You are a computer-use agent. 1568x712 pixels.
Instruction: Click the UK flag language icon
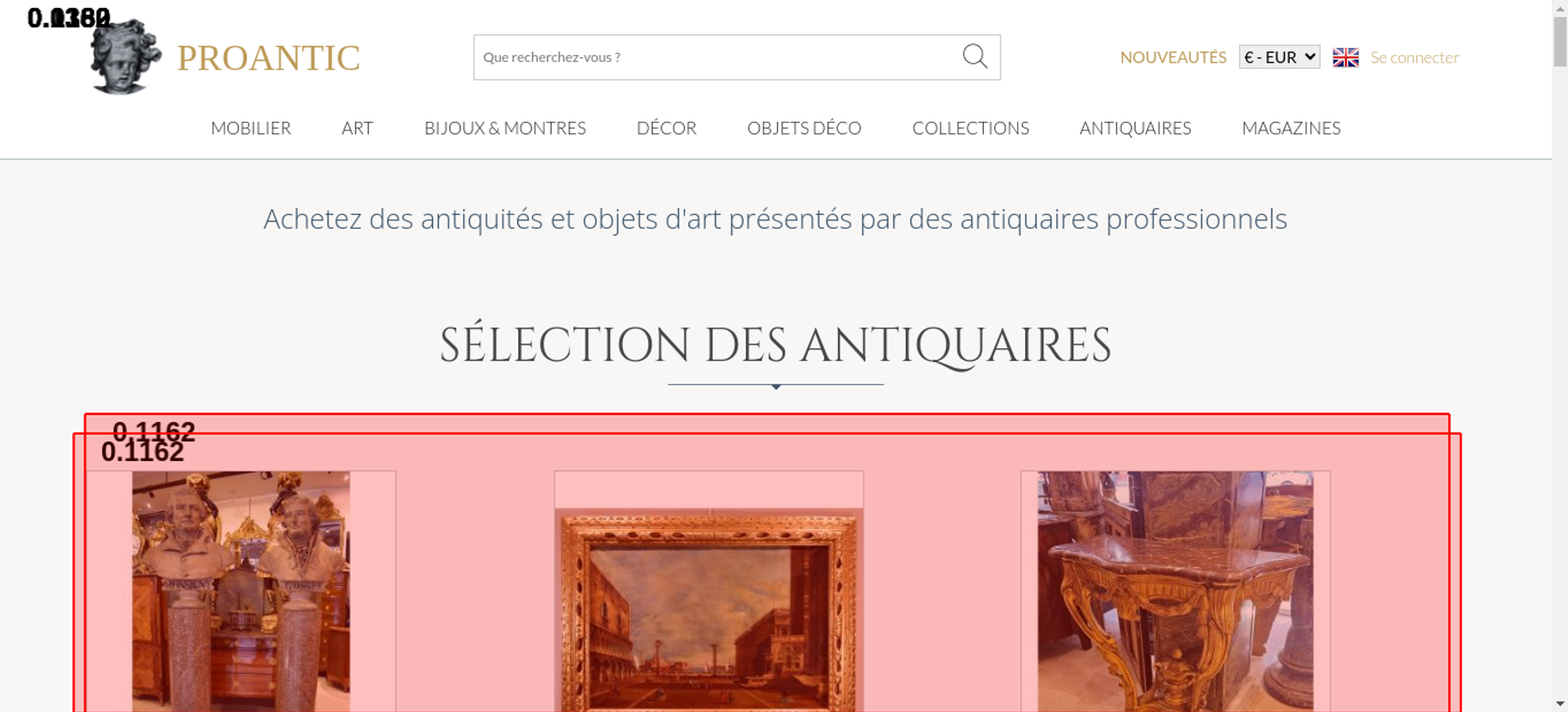point(1345,57)
